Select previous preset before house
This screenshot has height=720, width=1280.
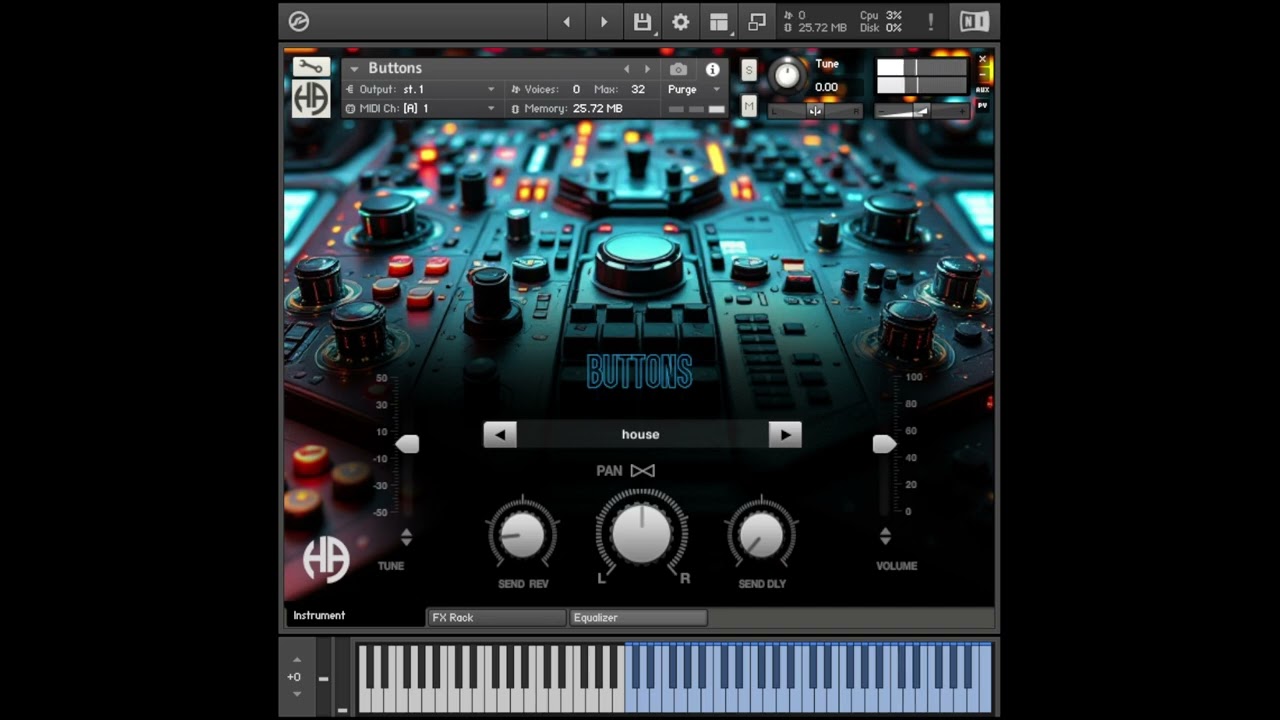pos(500,434)
